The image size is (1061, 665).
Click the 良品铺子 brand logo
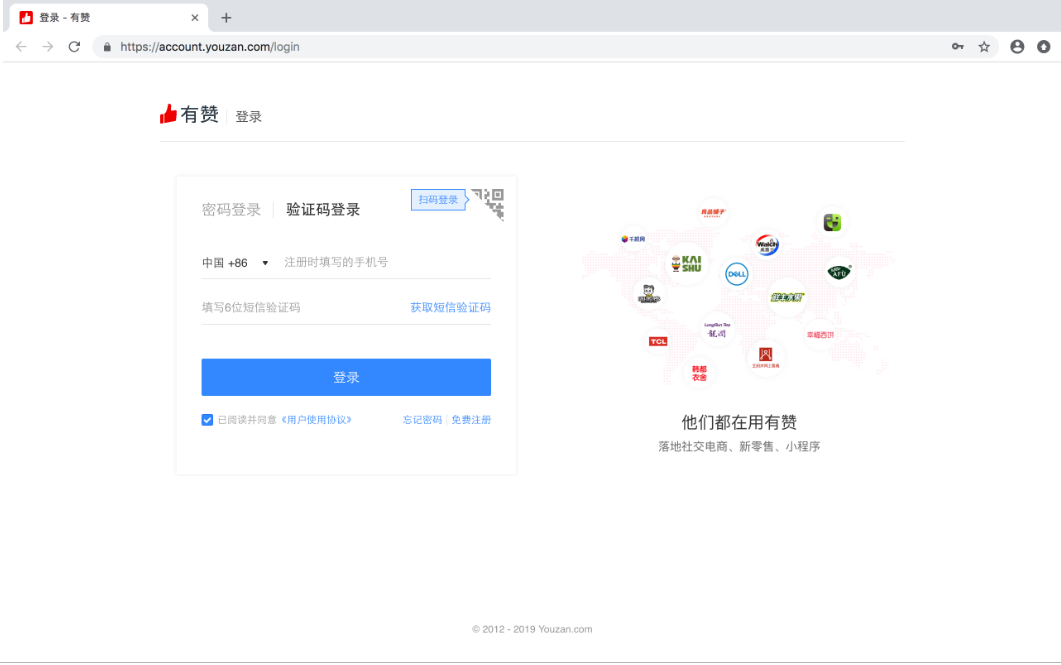[x=713, y=212]
